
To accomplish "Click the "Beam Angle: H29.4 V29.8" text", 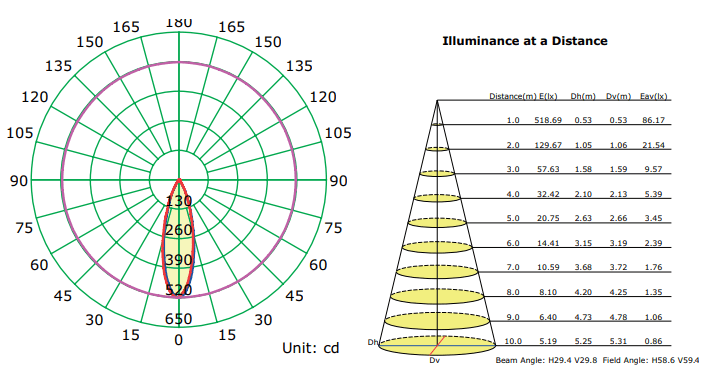I will point(546,360).
